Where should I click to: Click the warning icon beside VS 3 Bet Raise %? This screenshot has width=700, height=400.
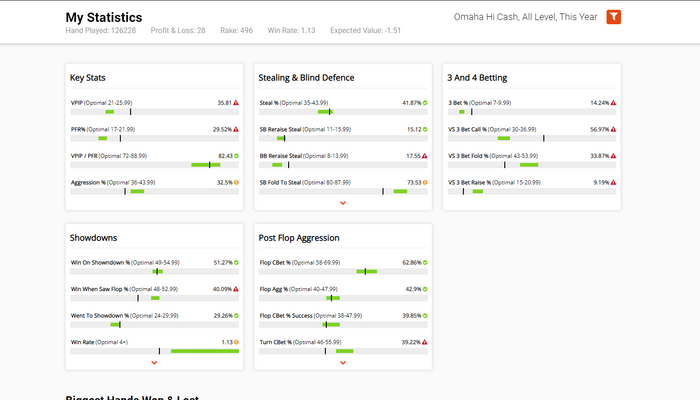point(613,182)
